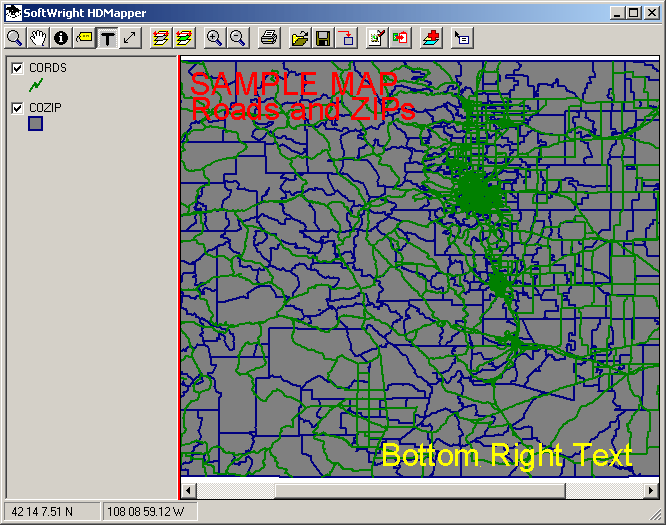Click the right scroll arrow
Viewport: 666px width, 525px height.
point(651,491)
